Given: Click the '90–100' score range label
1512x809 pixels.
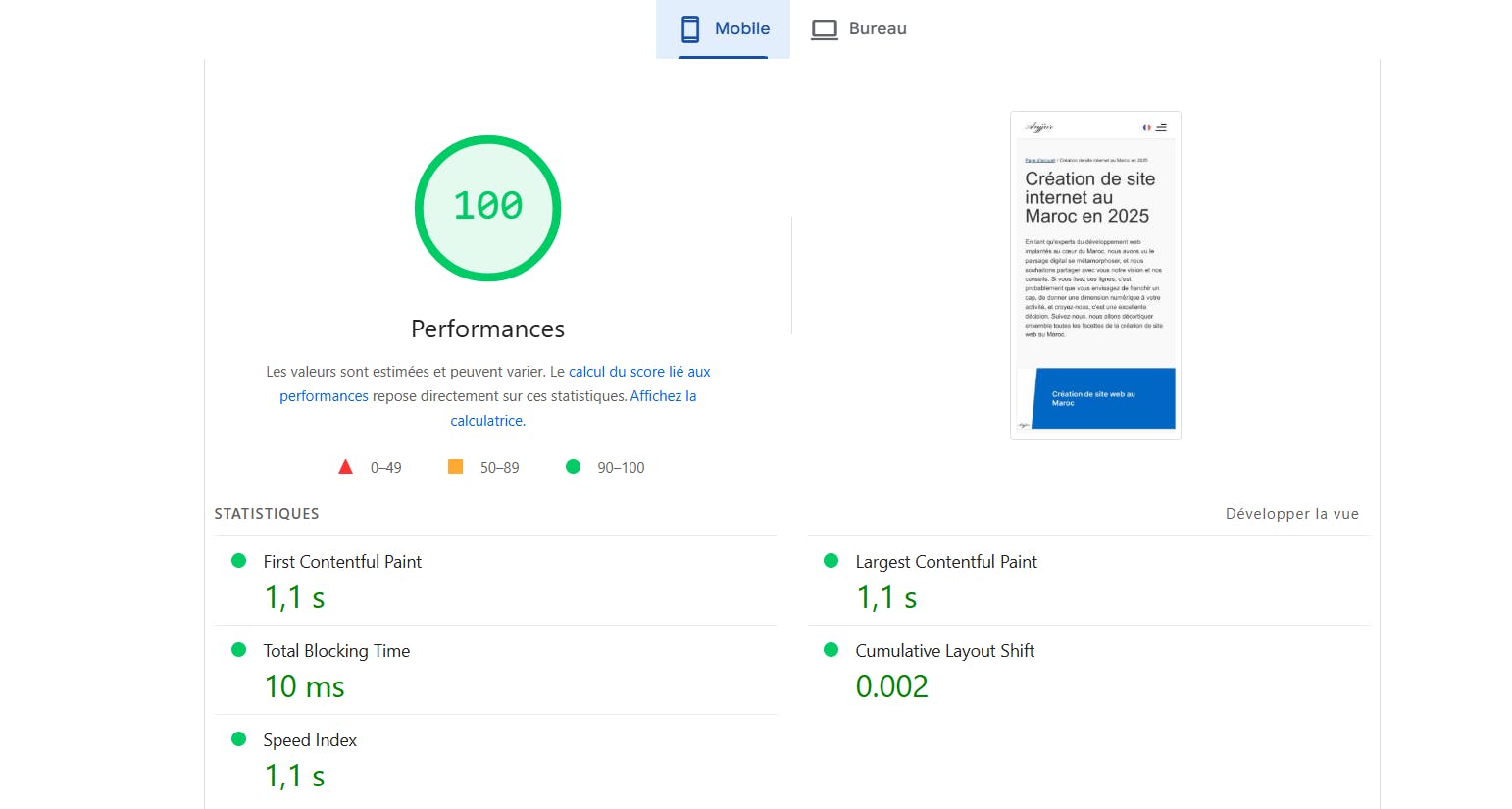Looking at the screenshot, I should 621,468.
